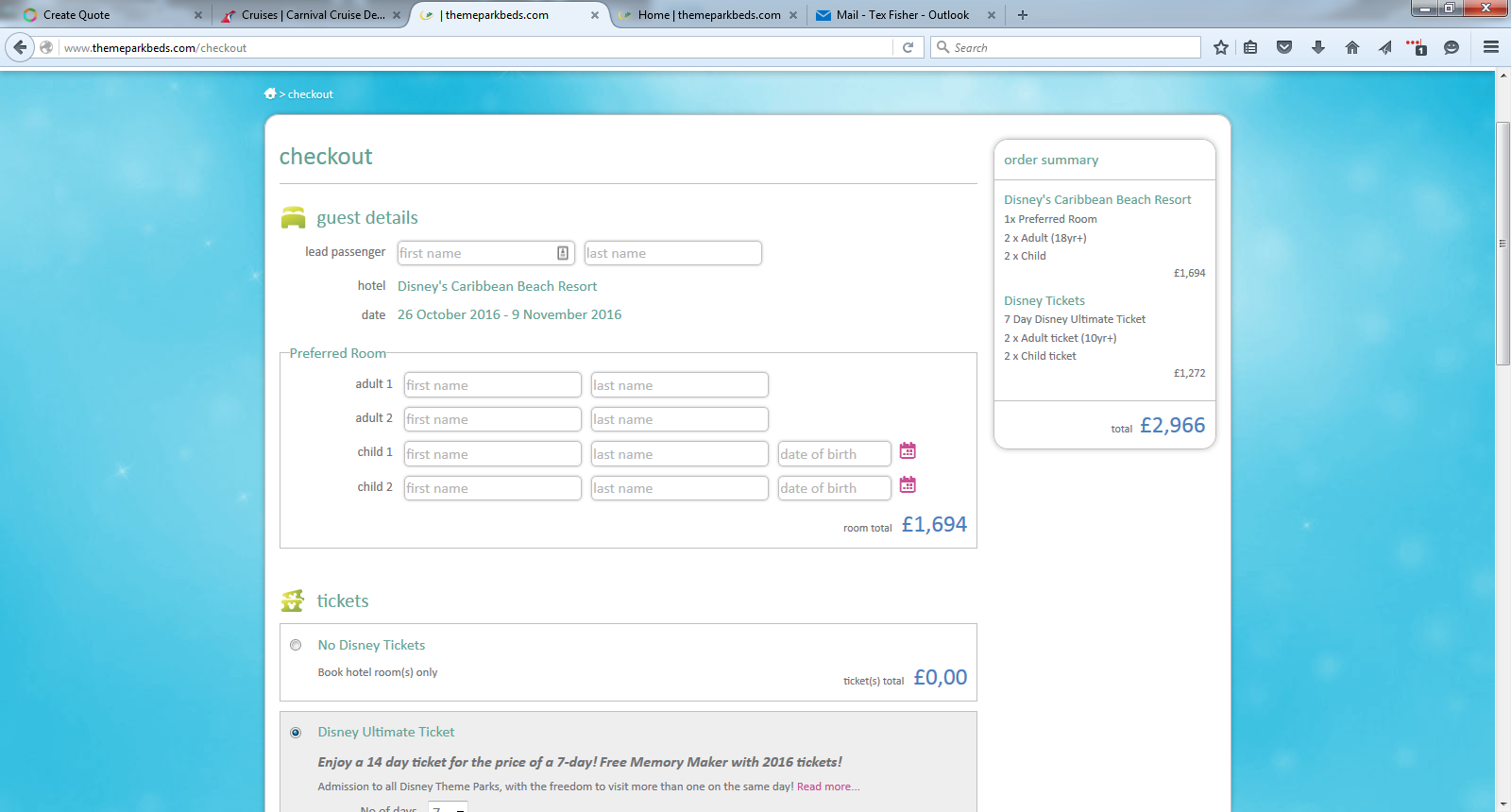
Task: Click Disney Tickets heading in order summary
Action: 1044,300
